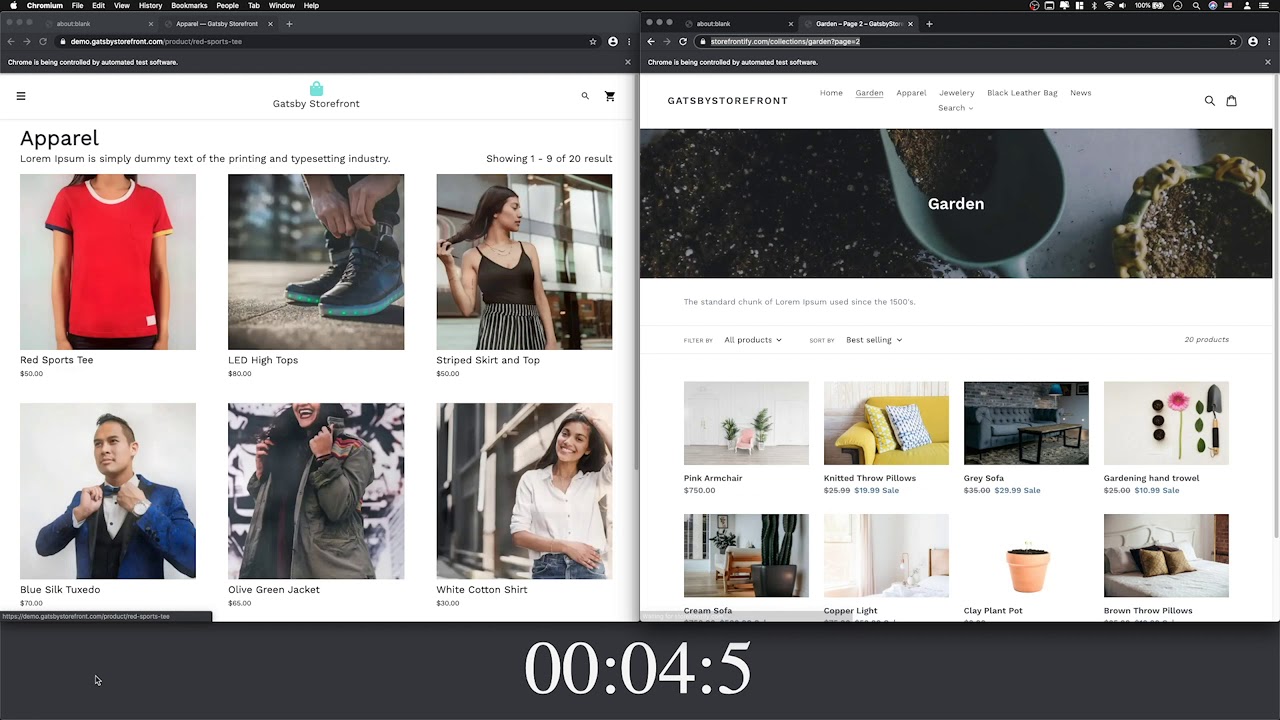Image resolution: width=1280 pixels, height=720 pixels.
Task: Open profile icon in right browser toolbar
Action: (x=1253, y=41)
